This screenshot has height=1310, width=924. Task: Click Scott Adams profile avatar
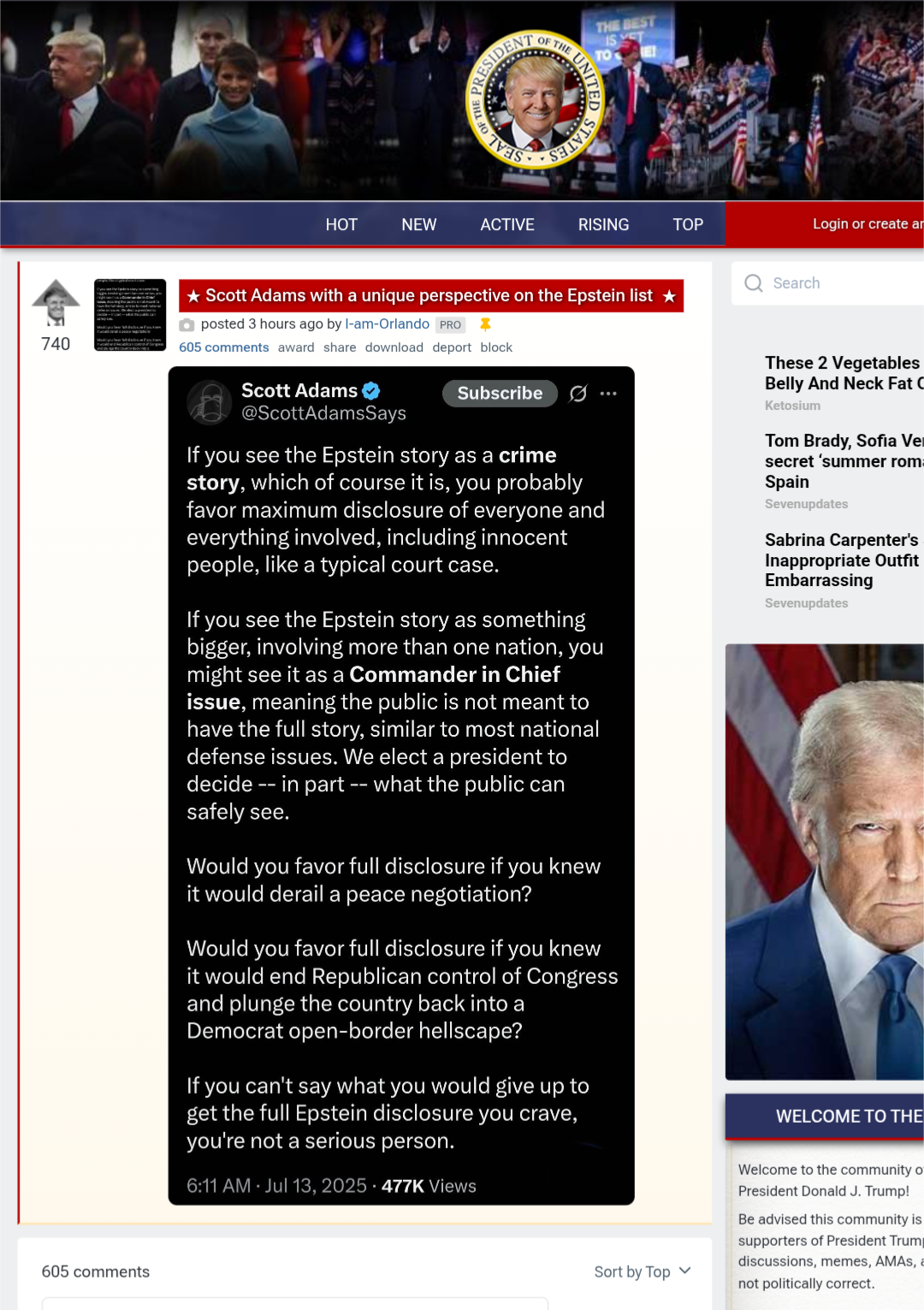210,402
